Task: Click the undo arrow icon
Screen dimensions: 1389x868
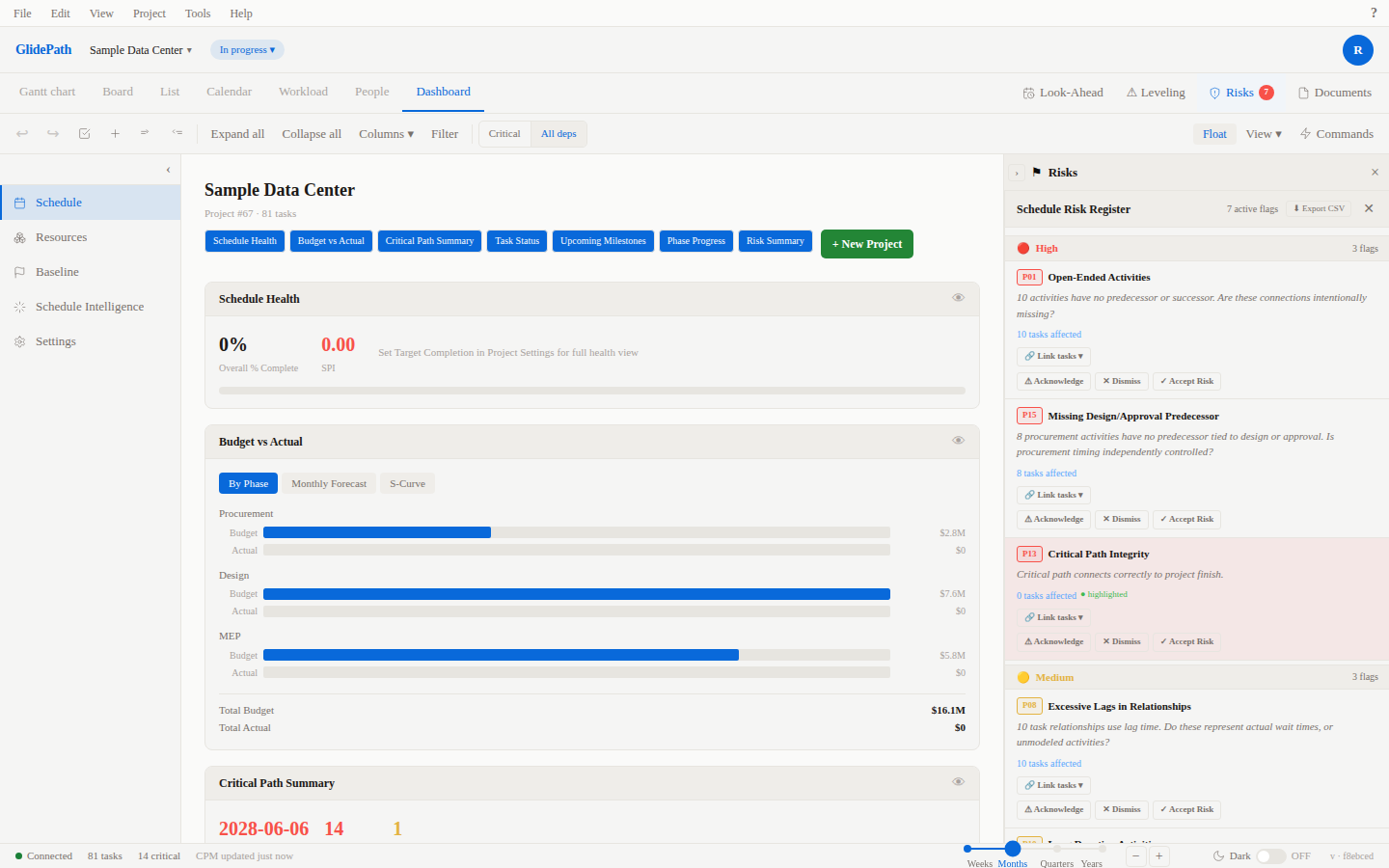Action: (22, 134)
